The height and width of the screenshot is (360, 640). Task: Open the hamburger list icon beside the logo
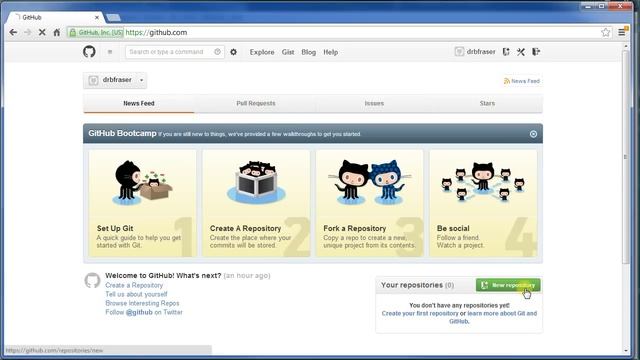pos(110,52)
